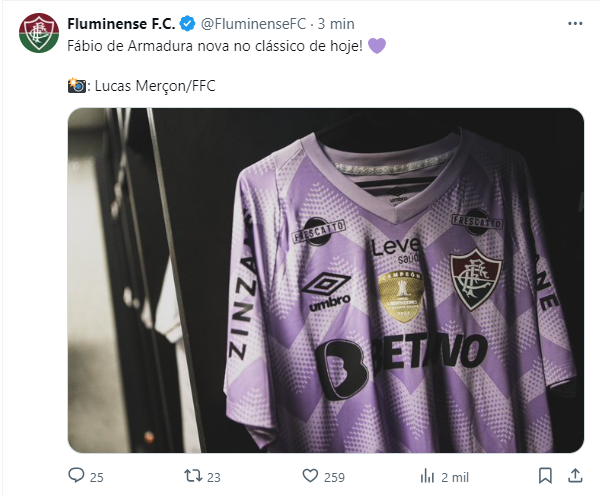This screenshot has height=496, width=600.
Task: Open the @FluminenseFC handle link
Action: point(253,24)
